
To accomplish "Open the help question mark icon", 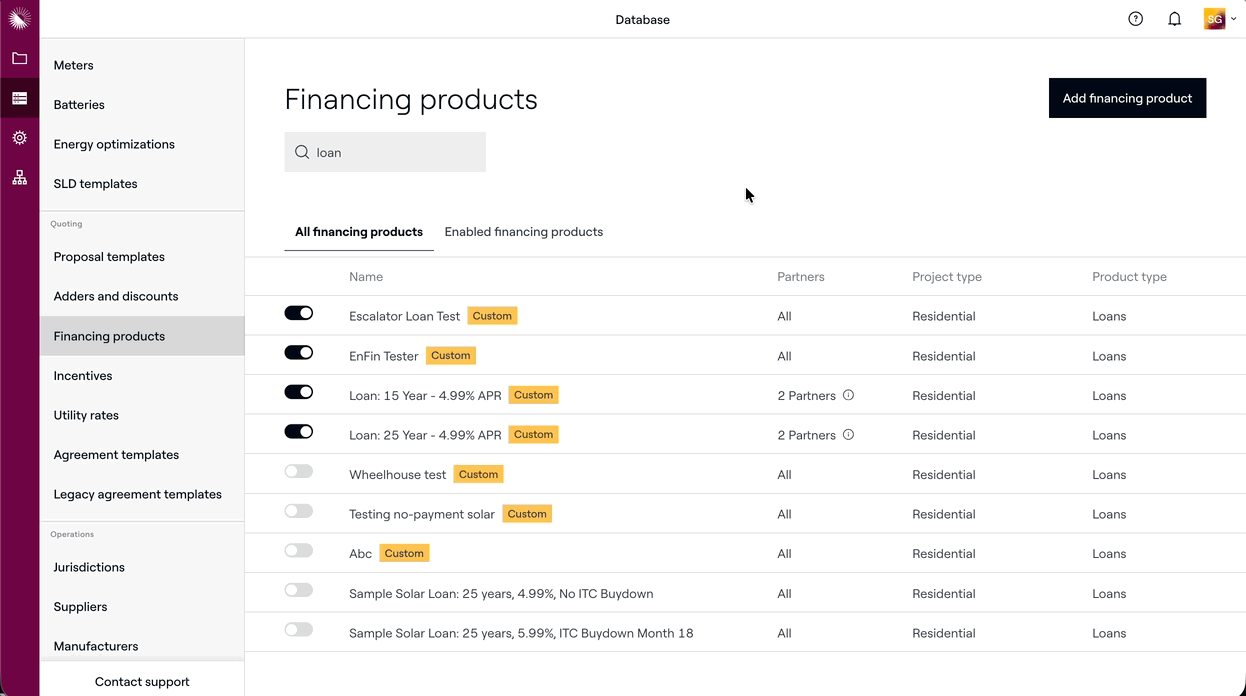I will click(x=1135, y=19).
